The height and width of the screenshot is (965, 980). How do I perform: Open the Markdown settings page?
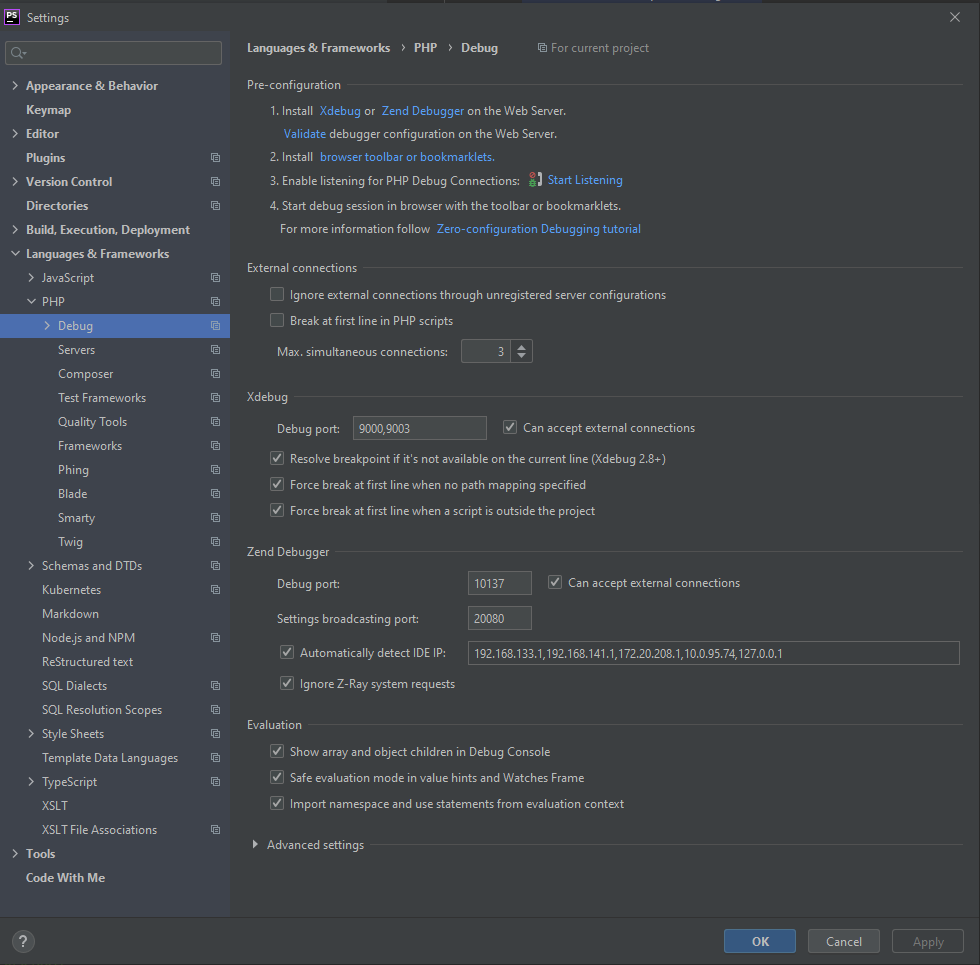(70, 614)
